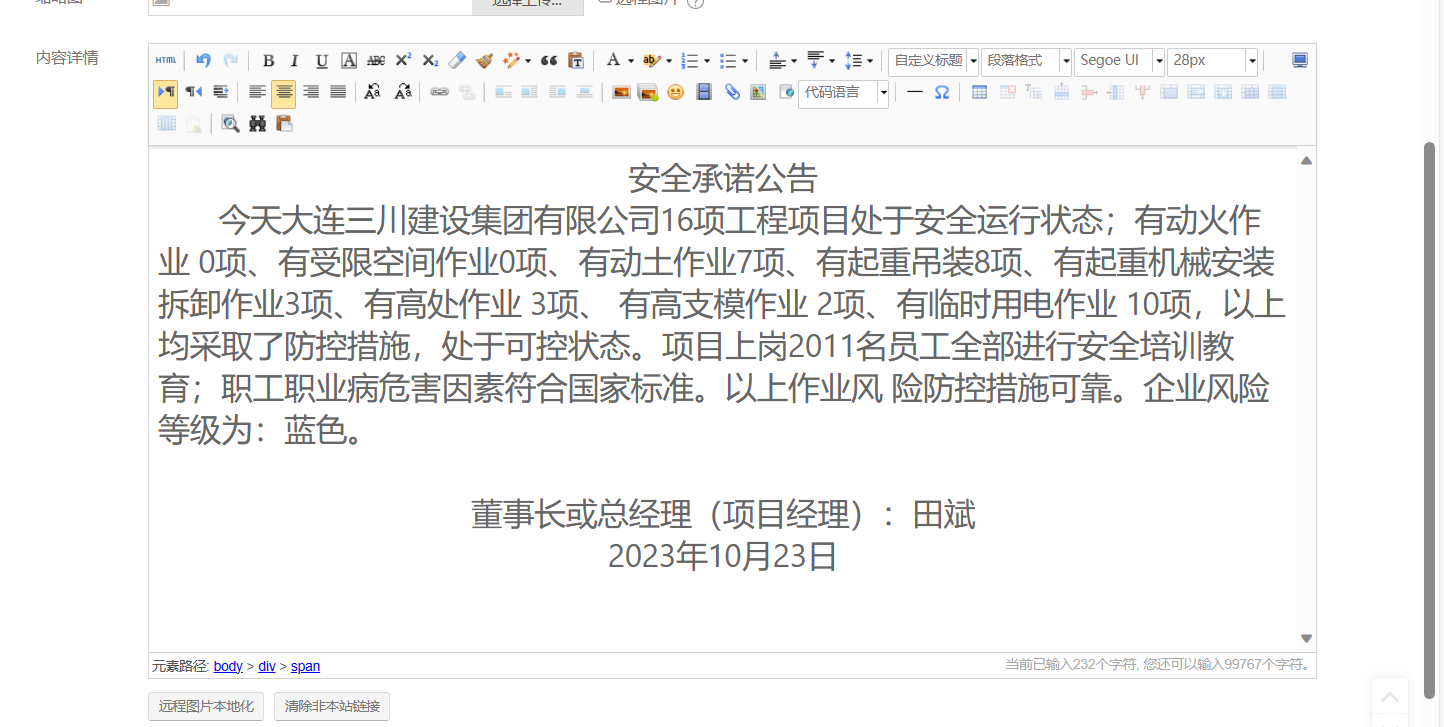This screenshot has width=1444, height=727.
Task: Expand background highlight color dropdown arrow
Action: coord(668,61)
